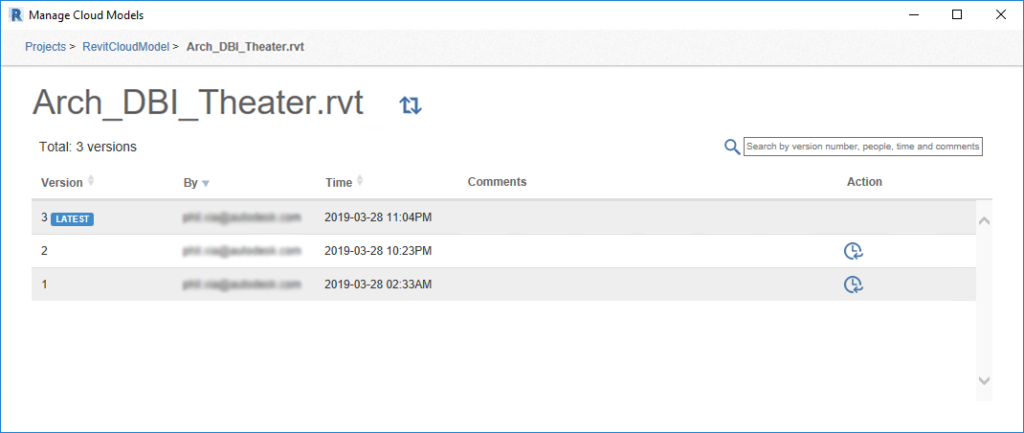Click the refresh arrows icon beside the file title
The width and height of the screenshot is (1024, 433).
pyautogui.click(x=411, y=105)
